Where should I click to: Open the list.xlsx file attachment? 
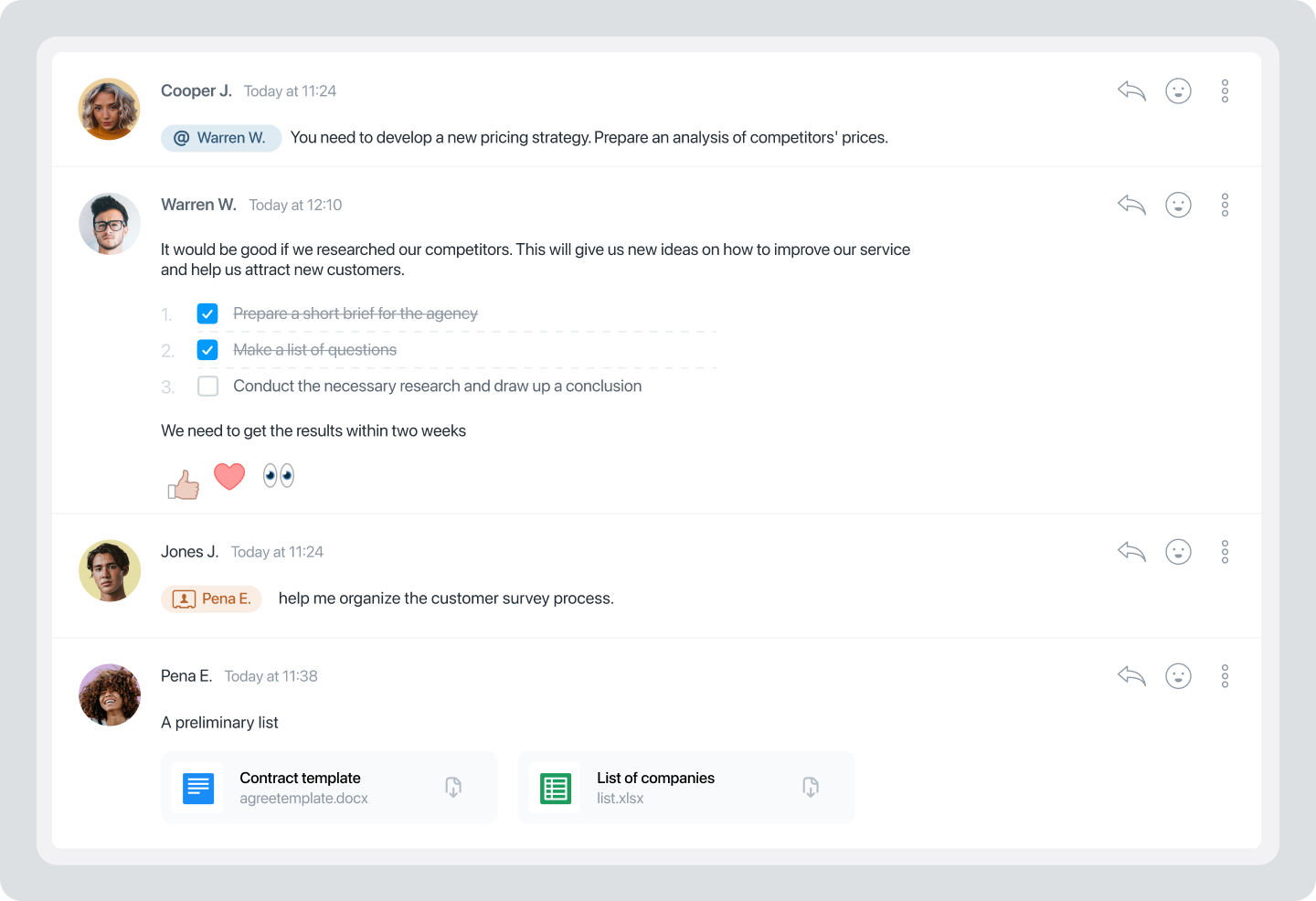pyautogui.click(x=655, y=787)
